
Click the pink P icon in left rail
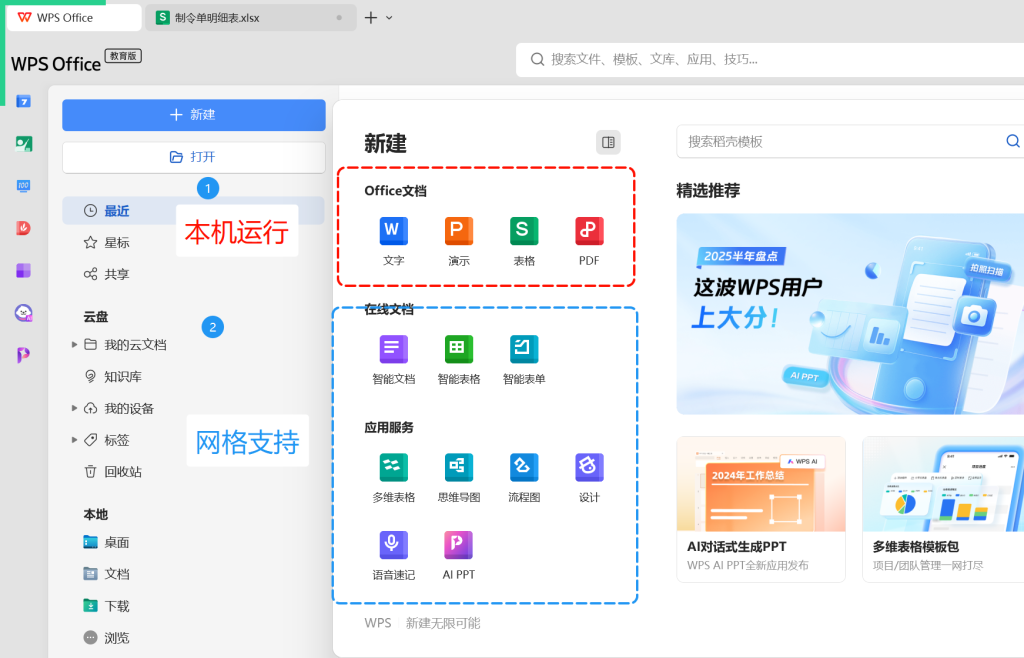tap(24, 354)
